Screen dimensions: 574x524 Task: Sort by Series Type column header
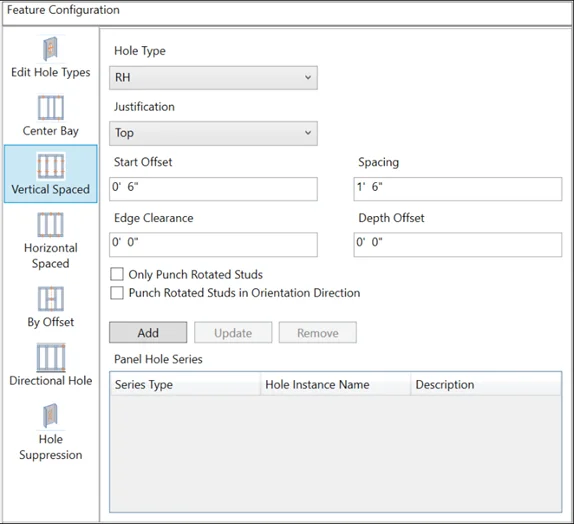(x=185, y=384)
